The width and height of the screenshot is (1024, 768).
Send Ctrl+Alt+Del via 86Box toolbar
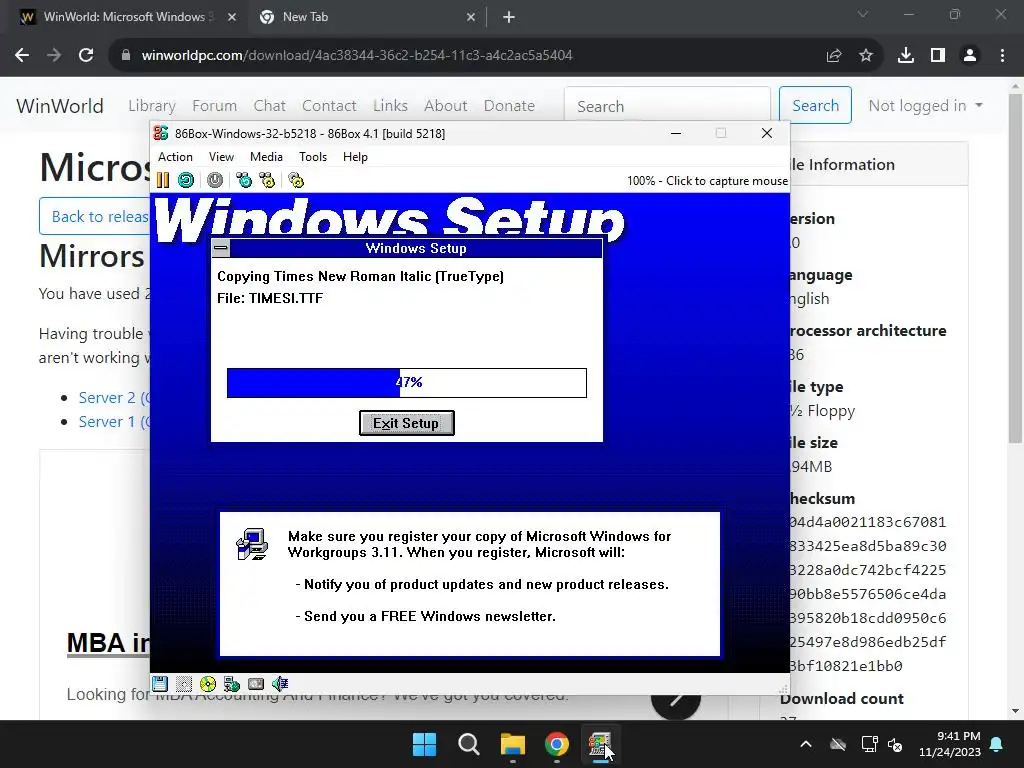point(244,180)
